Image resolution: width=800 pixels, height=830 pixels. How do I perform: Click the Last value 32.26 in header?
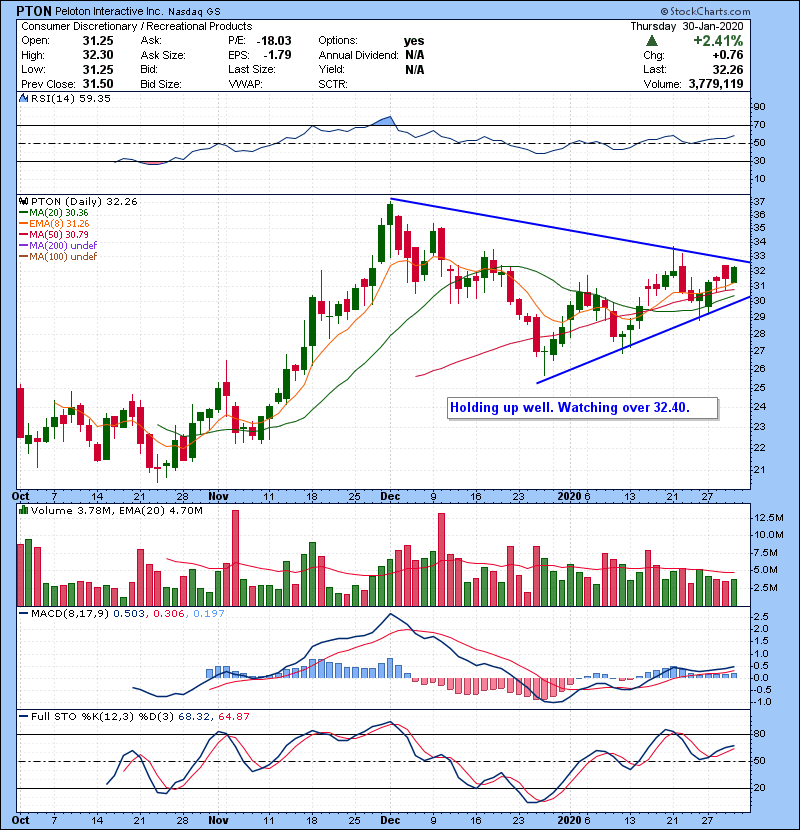pos(728,69)
